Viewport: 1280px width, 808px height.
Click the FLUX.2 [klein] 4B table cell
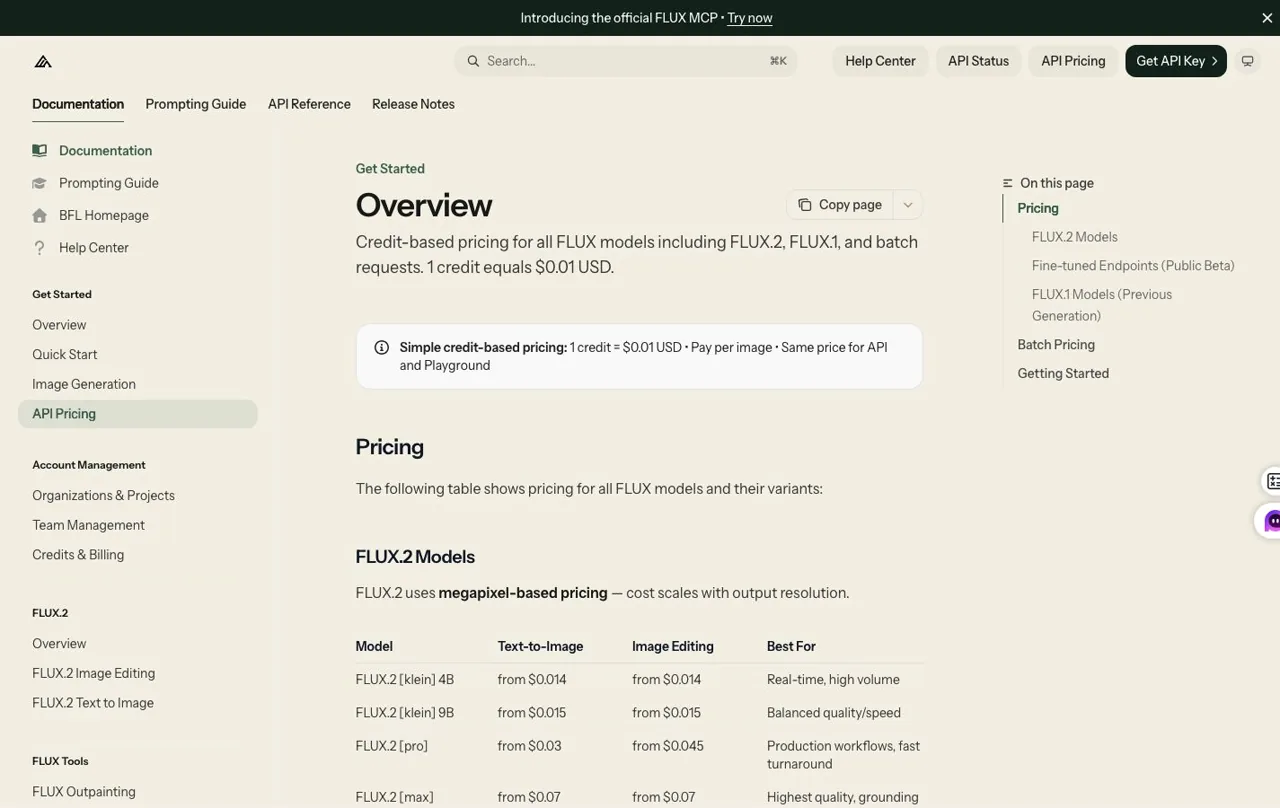(x=405, y=680)
